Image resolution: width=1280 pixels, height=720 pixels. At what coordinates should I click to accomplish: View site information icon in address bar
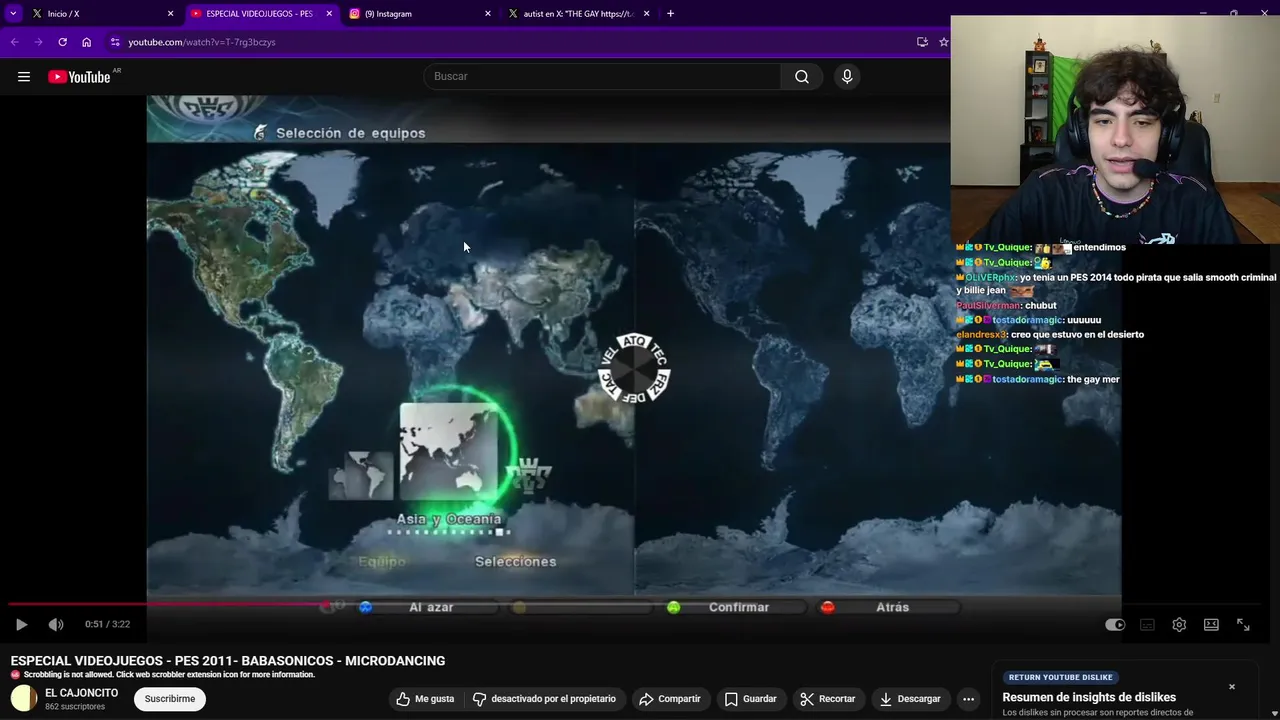(x=115, y=42)
